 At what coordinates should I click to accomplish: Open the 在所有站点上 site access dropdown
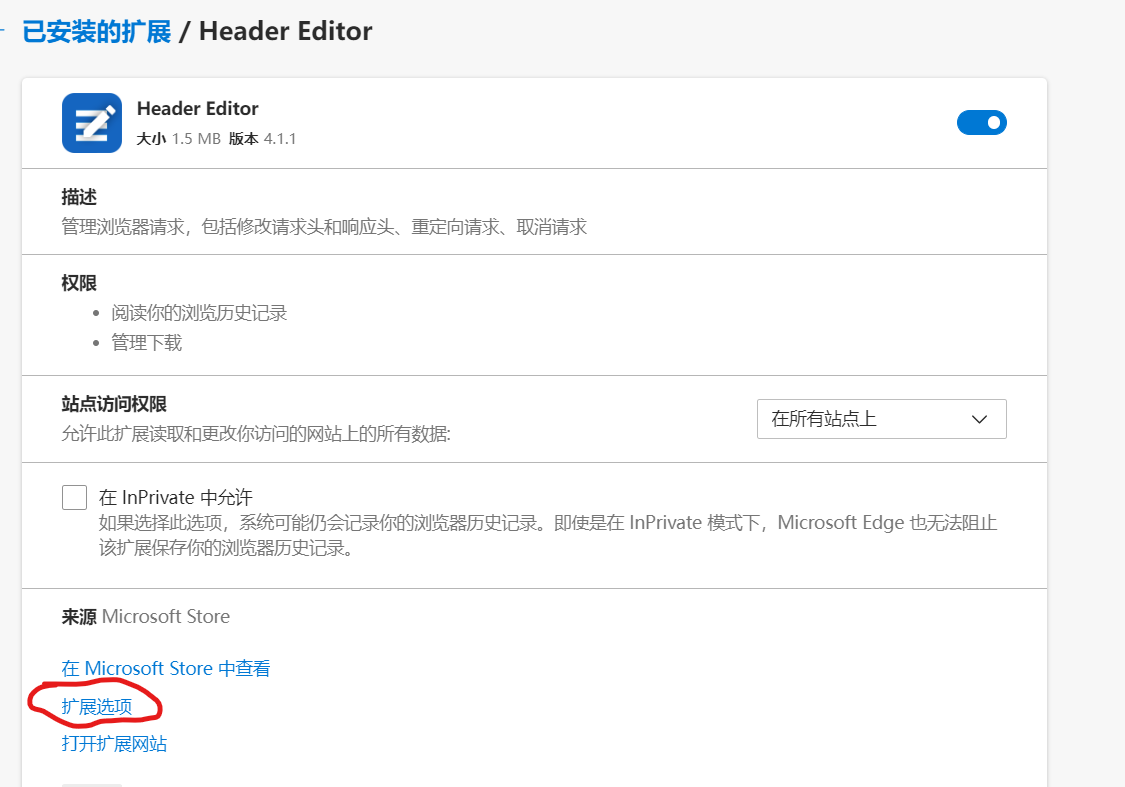tap(881, 419)
